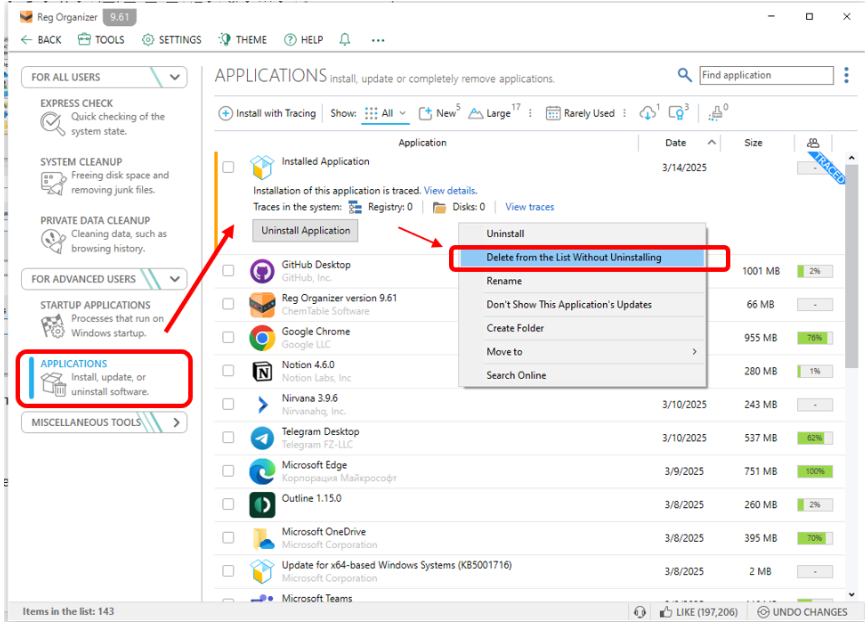Image resolution: width=868 pixels, height=626 pixels.
Task: Choose Don't Show This Application's Updates
Action: click(x=583, y=305)
